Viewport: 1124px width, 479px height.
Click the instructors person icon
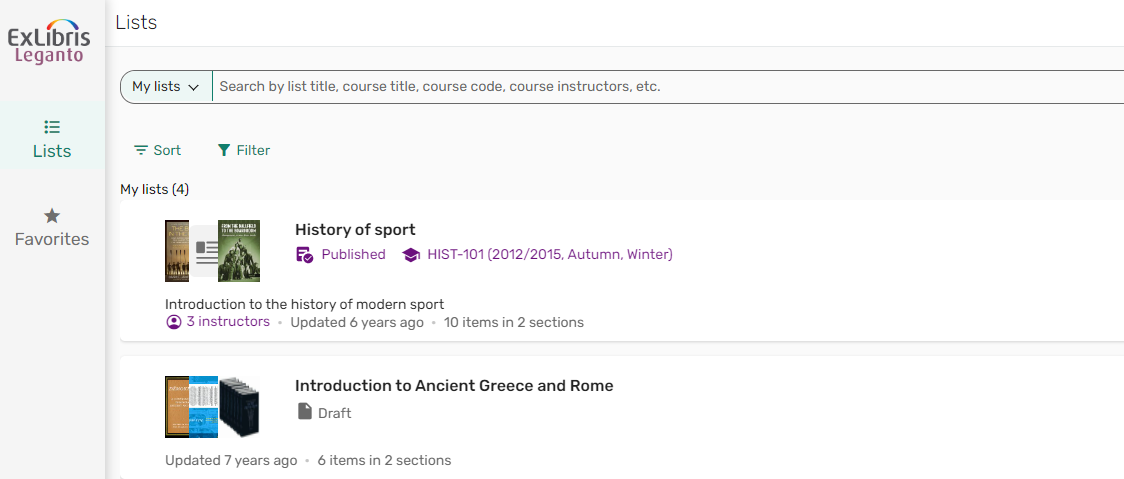point(173,322)
